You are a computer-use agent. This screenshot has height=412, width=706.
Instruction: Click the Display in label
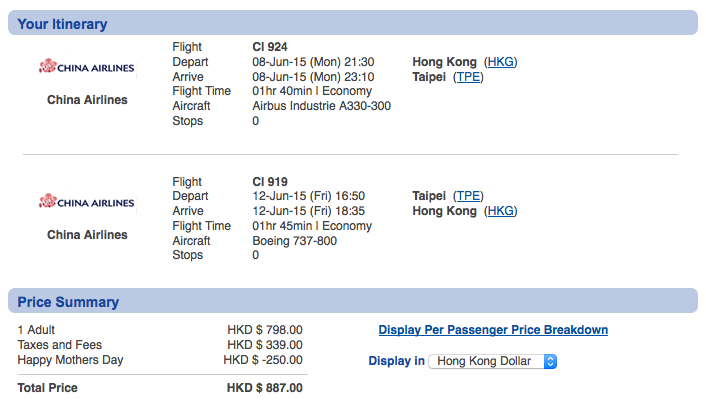[x=396, y=361]
